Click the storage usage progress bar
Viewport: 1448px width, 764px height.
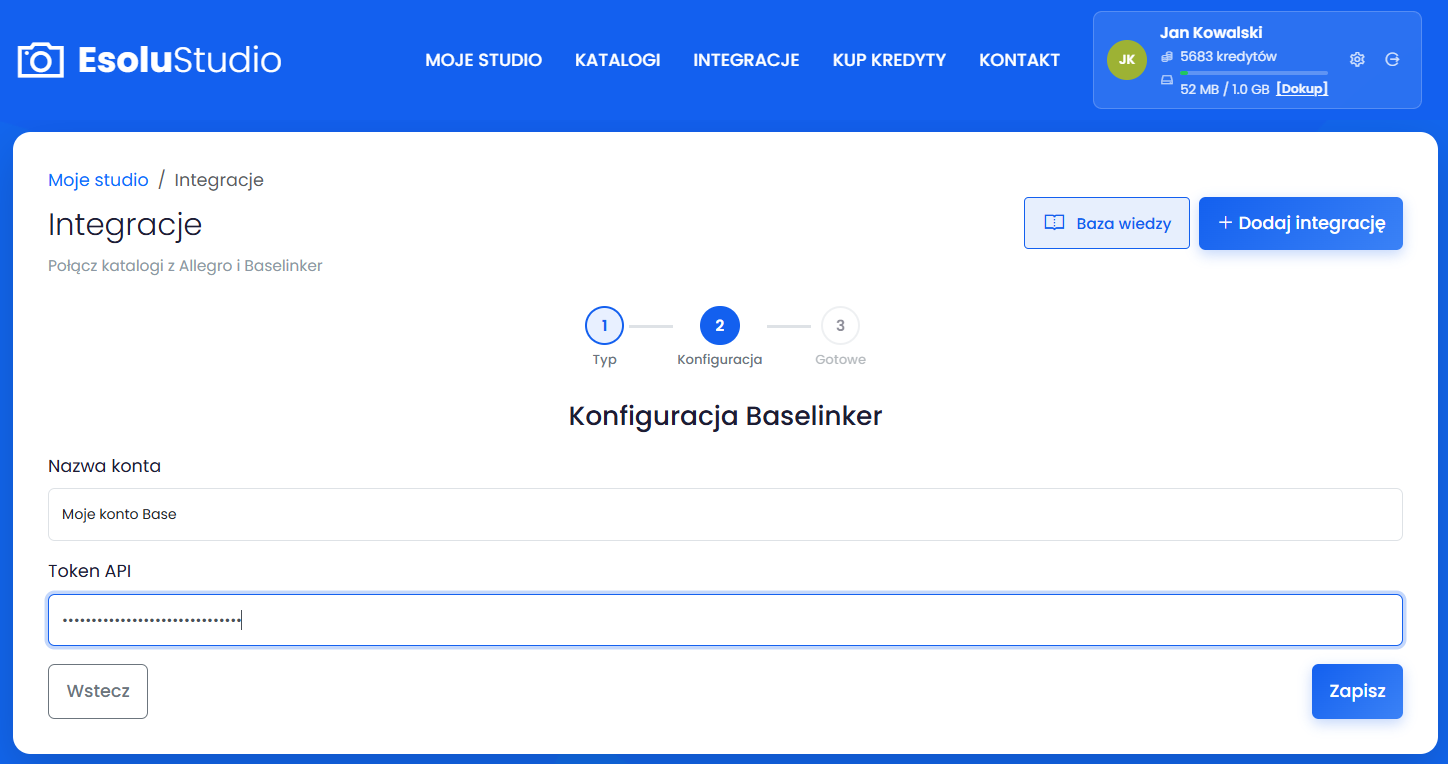click(x=1254, y=73)
